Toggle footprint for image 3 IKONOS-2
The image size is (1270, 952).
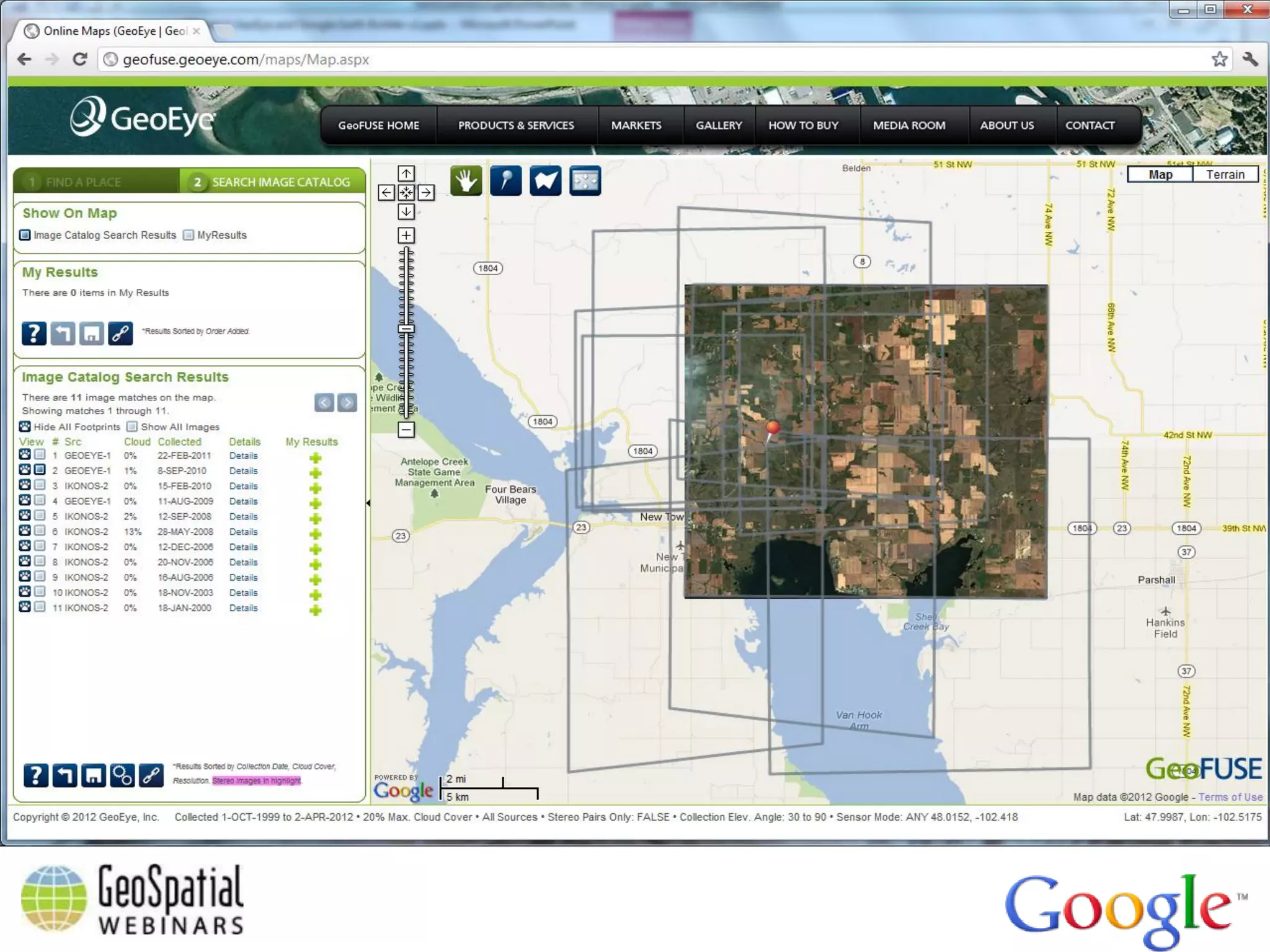click(x=25, y=485)
